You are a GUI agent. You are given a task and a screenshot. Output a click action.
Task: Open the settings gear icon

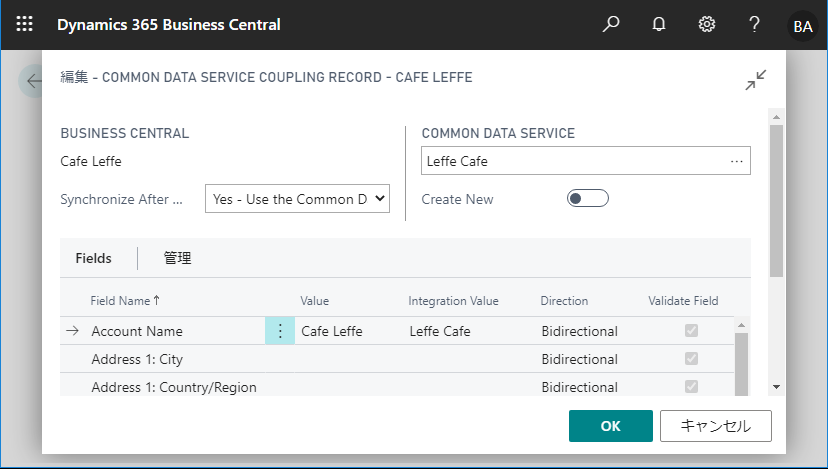tap(707, 24)
